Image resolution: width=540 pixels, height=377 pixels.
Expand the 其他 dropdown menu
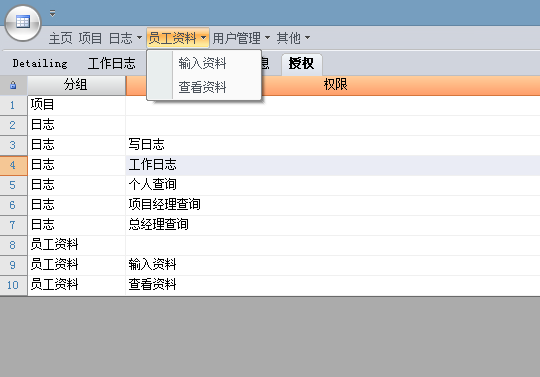(x=293, y=38)
